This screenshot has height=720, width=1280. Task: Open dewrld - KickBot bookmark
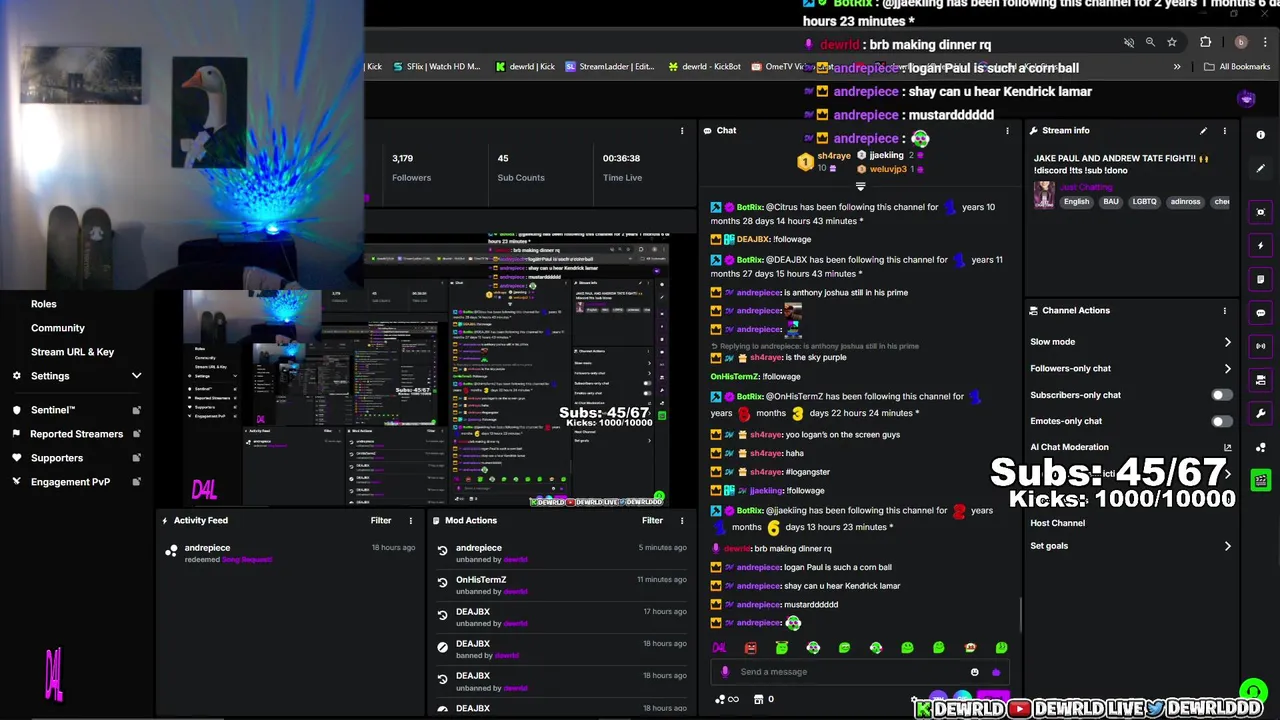tap(705, 67)
